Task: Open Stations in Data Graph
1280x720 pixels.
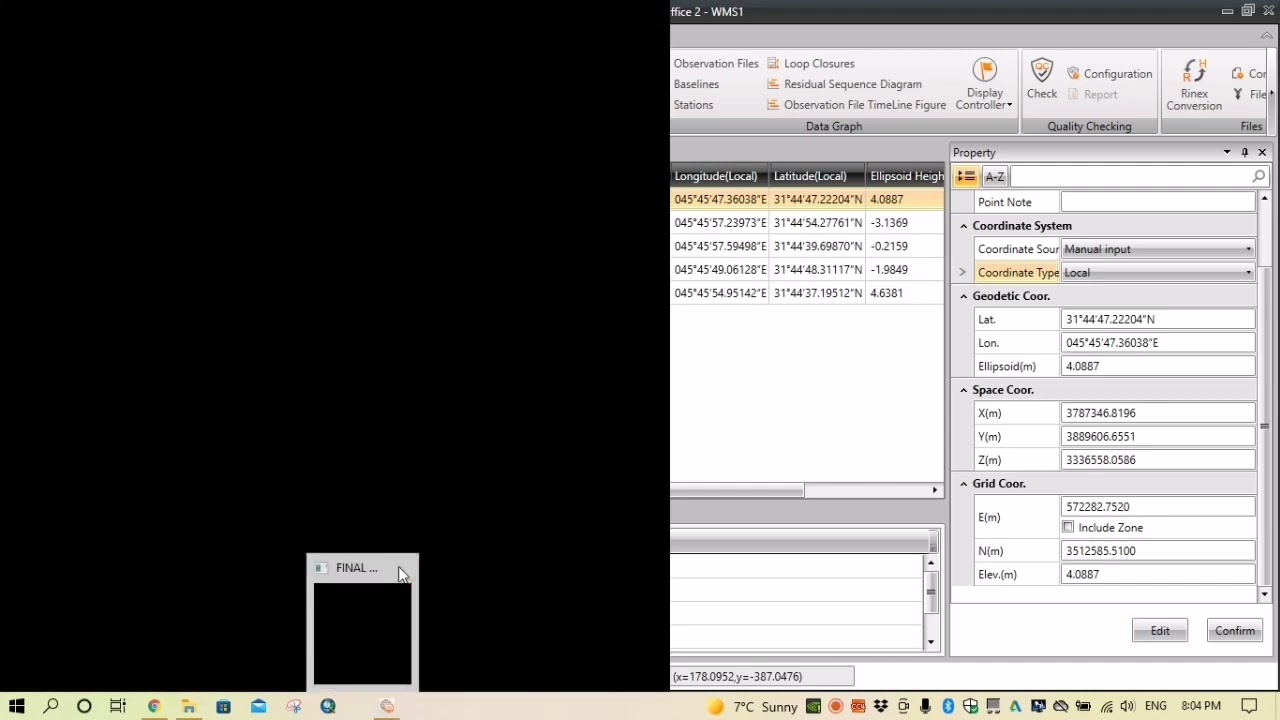Action: click(693, 105)
